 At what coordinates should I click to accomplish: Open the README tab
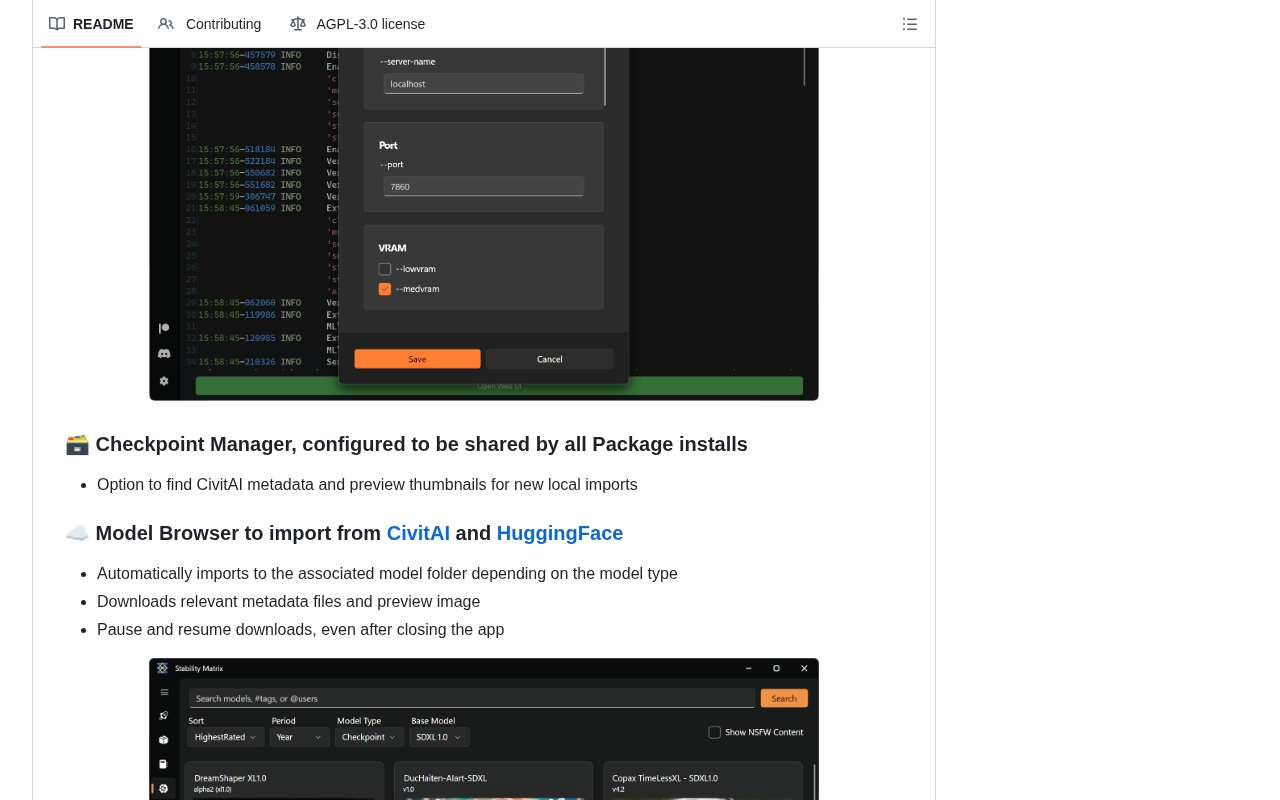pyautogui.click(x=91, y=24)
